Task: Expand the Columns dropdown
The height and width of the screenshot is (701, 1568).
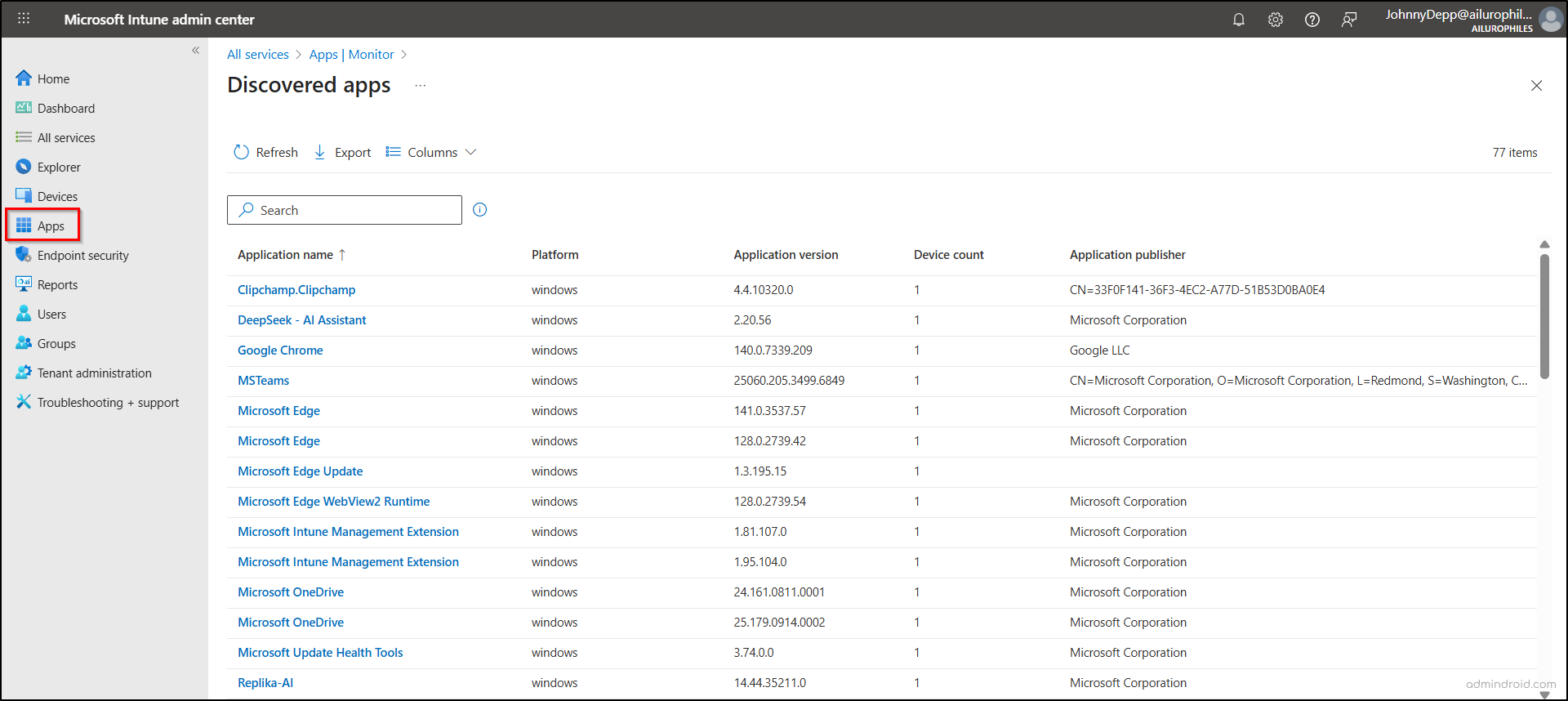Action: click(x=431, y=153)
